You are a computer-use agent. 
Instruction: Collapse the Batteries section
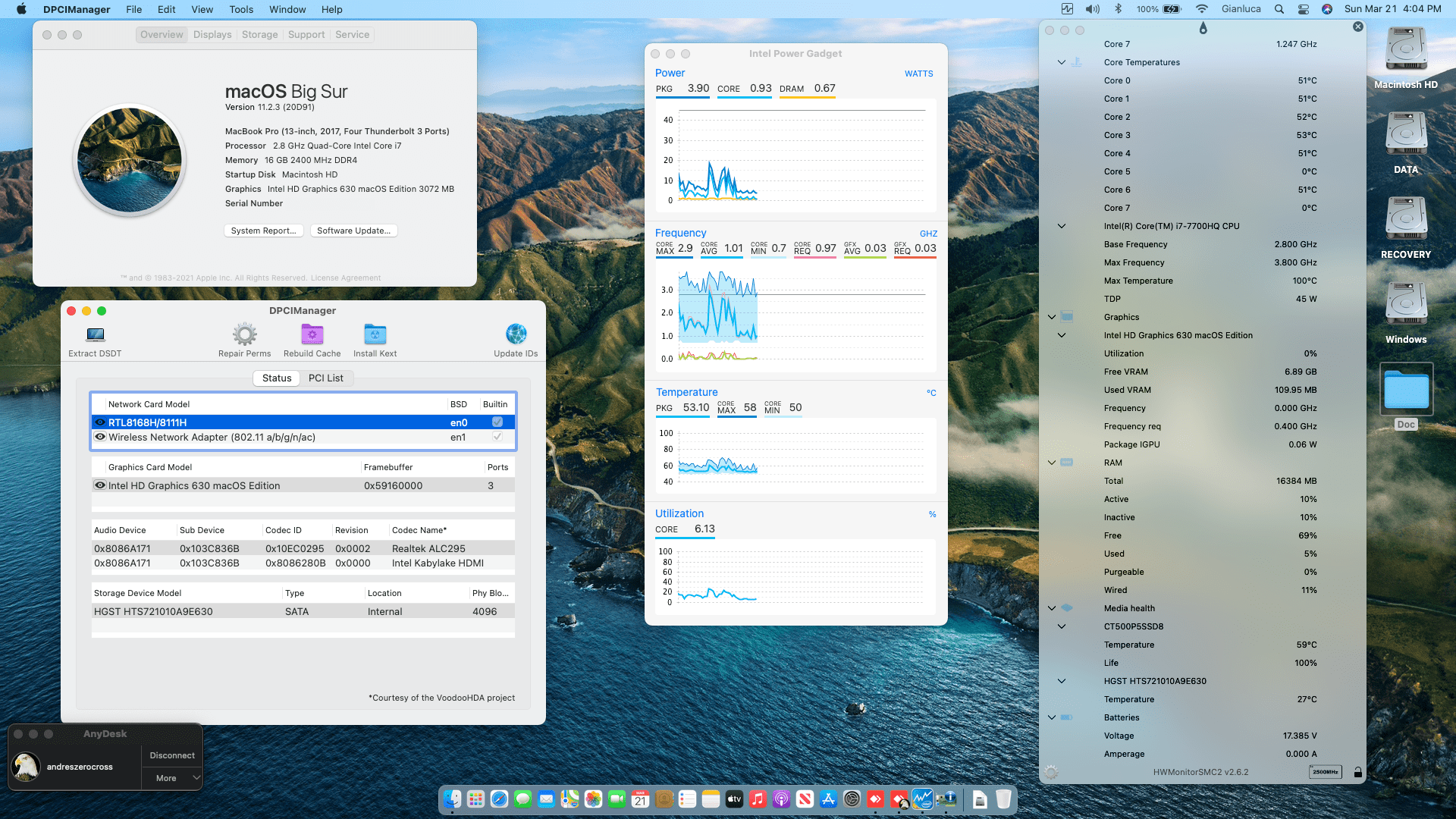click(x=1052, y=717)
